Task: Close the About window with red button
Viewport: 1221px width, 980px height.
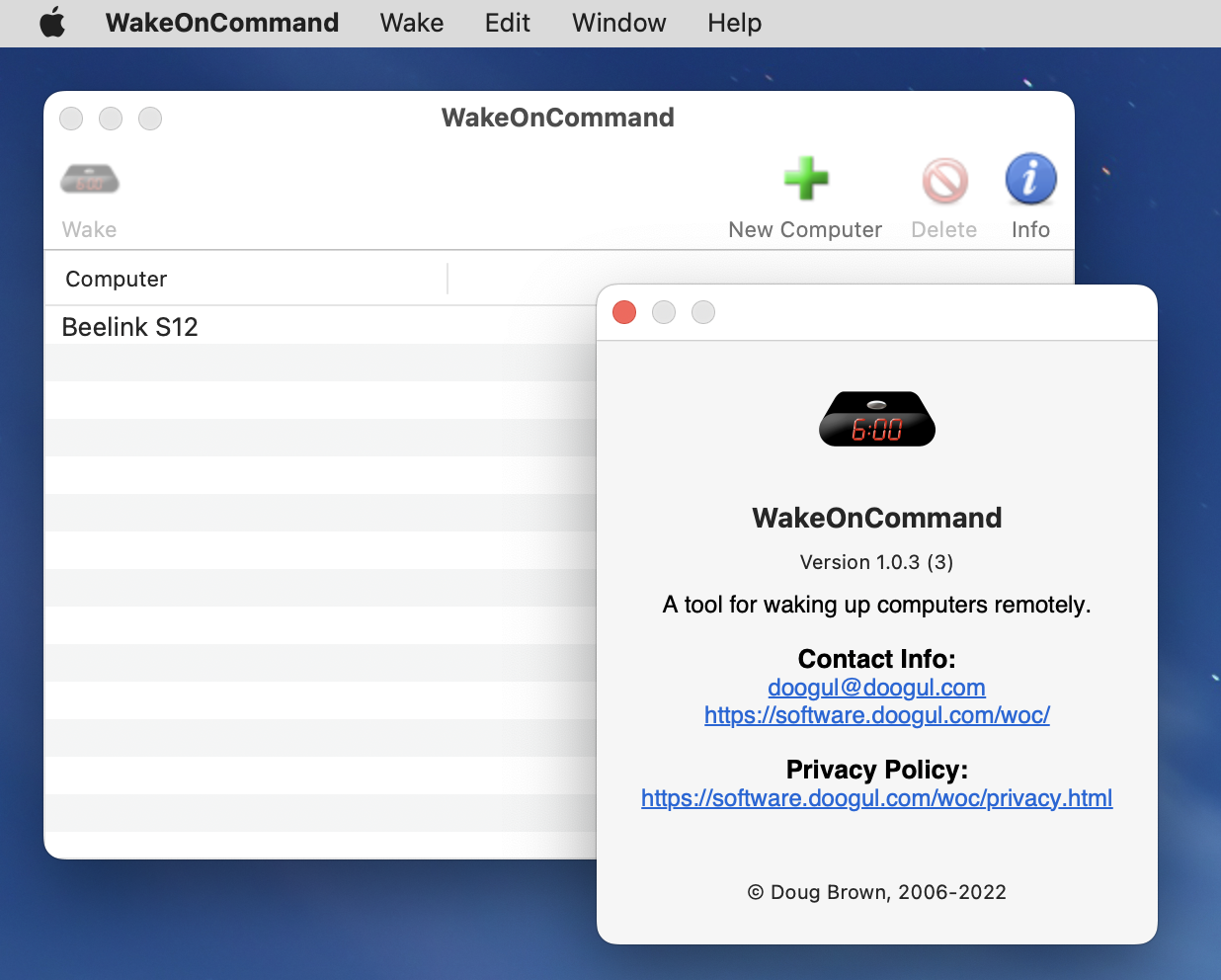Action: click(x=624, y=312)
